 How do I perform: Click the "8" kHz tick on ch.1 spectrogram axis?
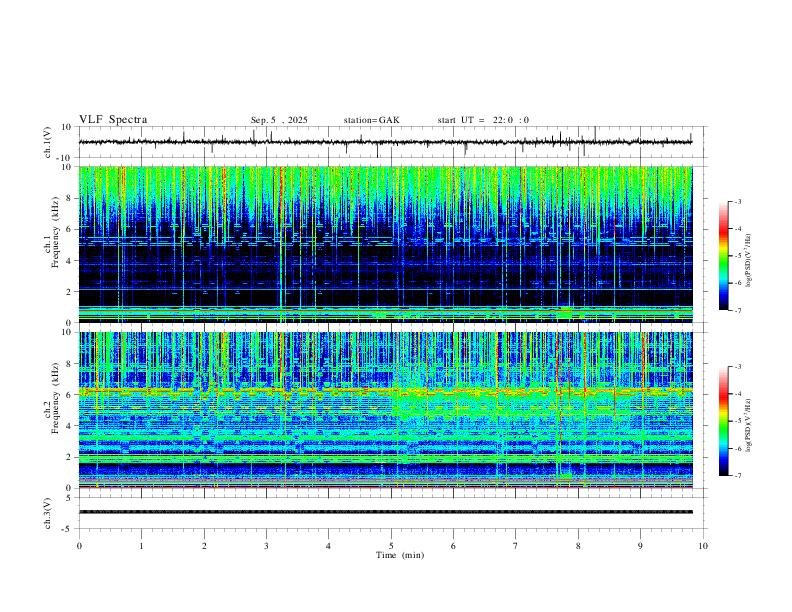click(70, 198)
